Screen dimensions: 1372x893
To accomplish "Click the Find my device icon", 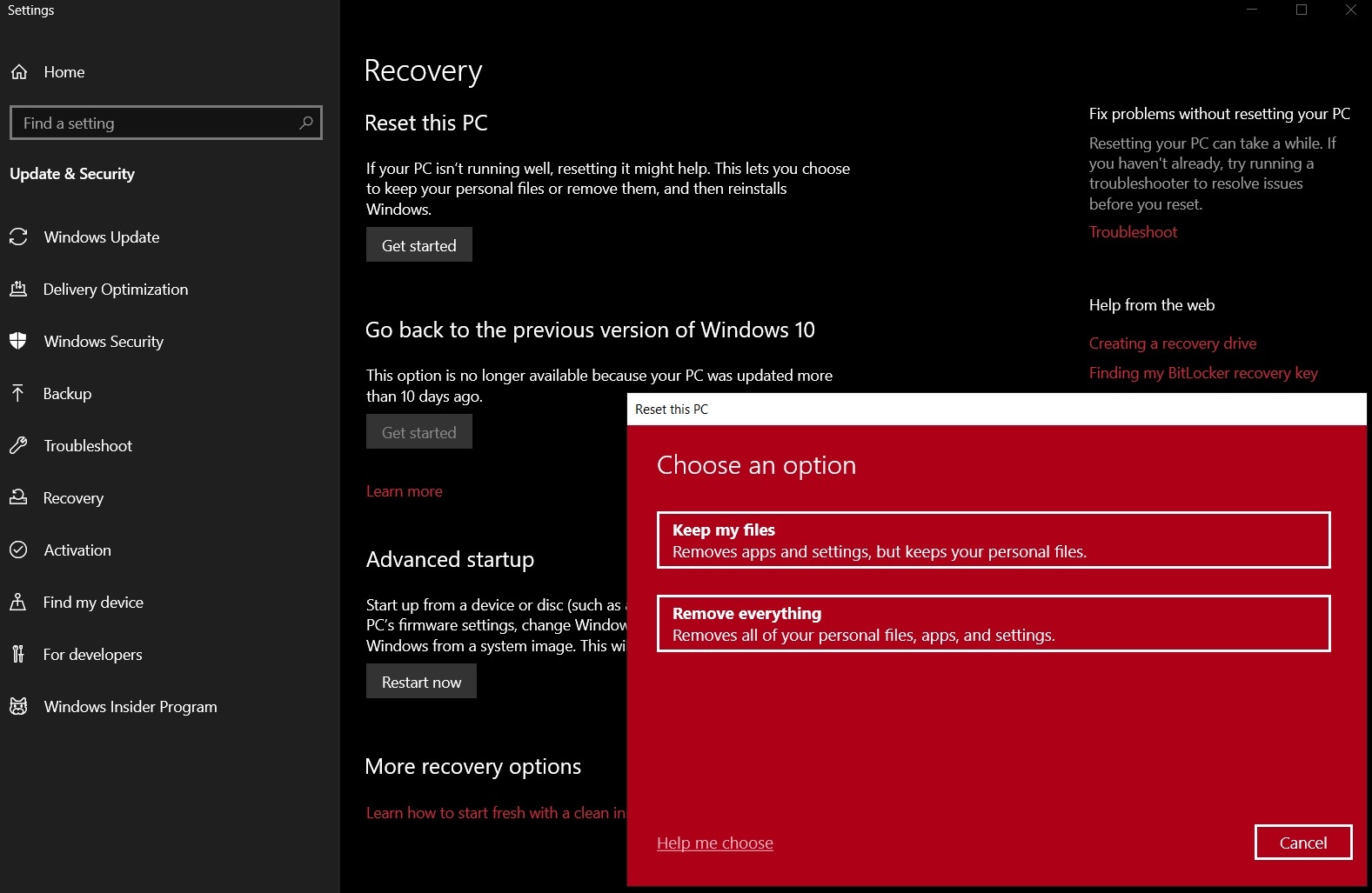I will click(18, 602).
